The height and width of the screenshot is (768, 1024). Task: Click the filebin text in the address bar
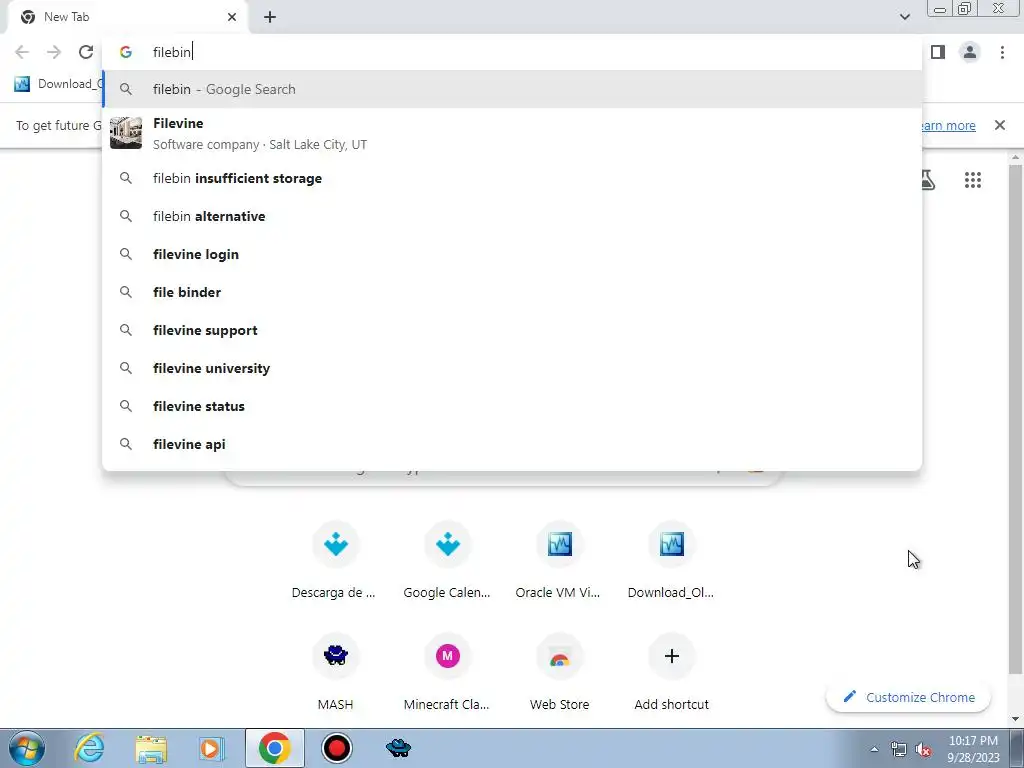pos(172,52)
